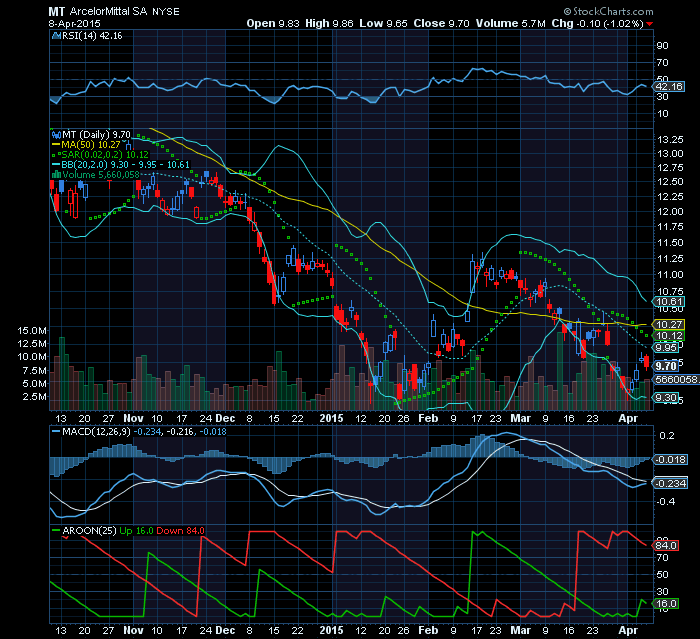Screen dimensions: 700x639
Task: Click the 42.16 RSI value tag
Action: (x=666, y=87)
